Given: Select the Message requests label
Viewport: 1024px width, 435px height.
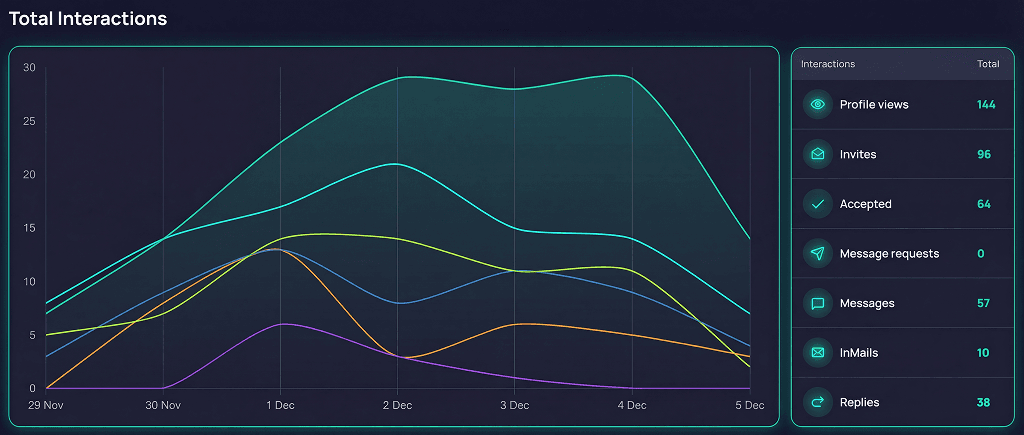Looking at the screenshot, I should [889, 254].
